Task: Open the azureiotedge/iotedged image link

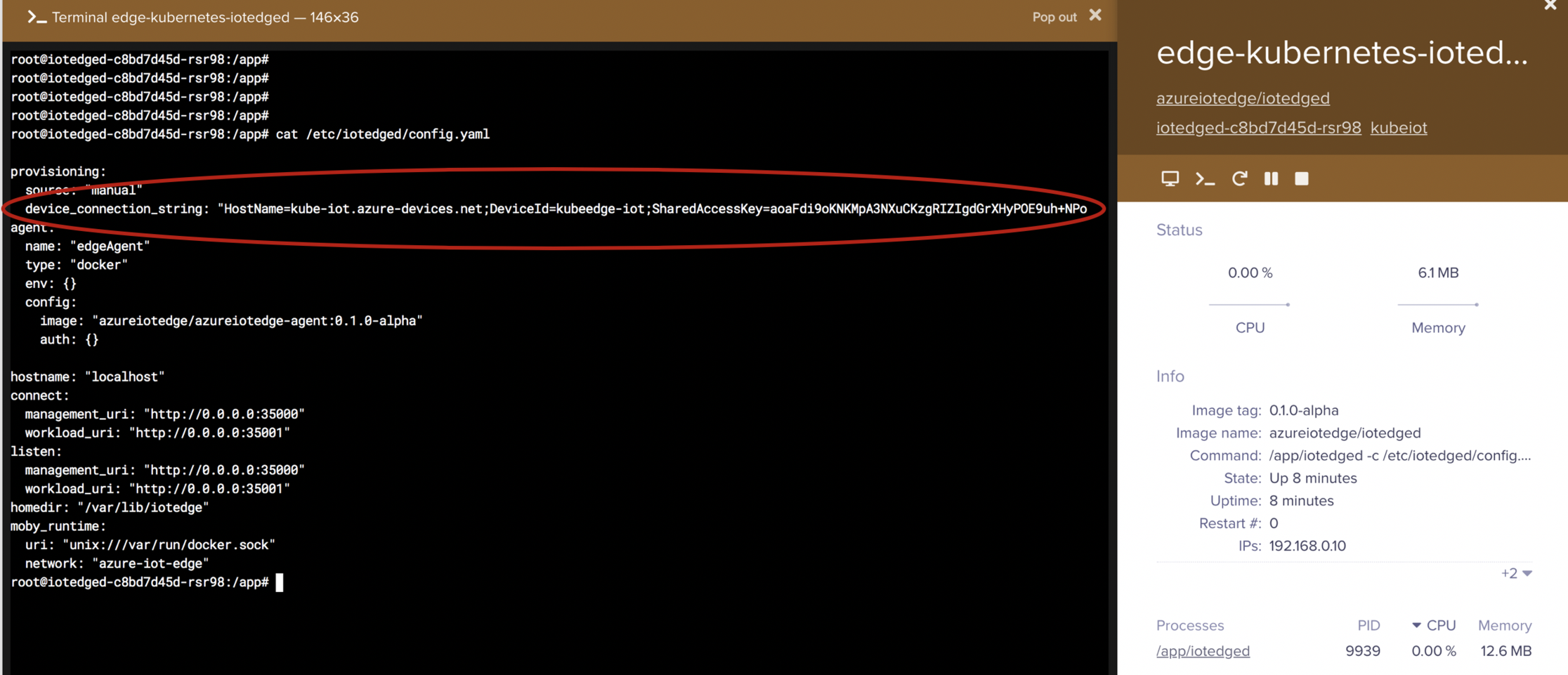Action: 1242,98
